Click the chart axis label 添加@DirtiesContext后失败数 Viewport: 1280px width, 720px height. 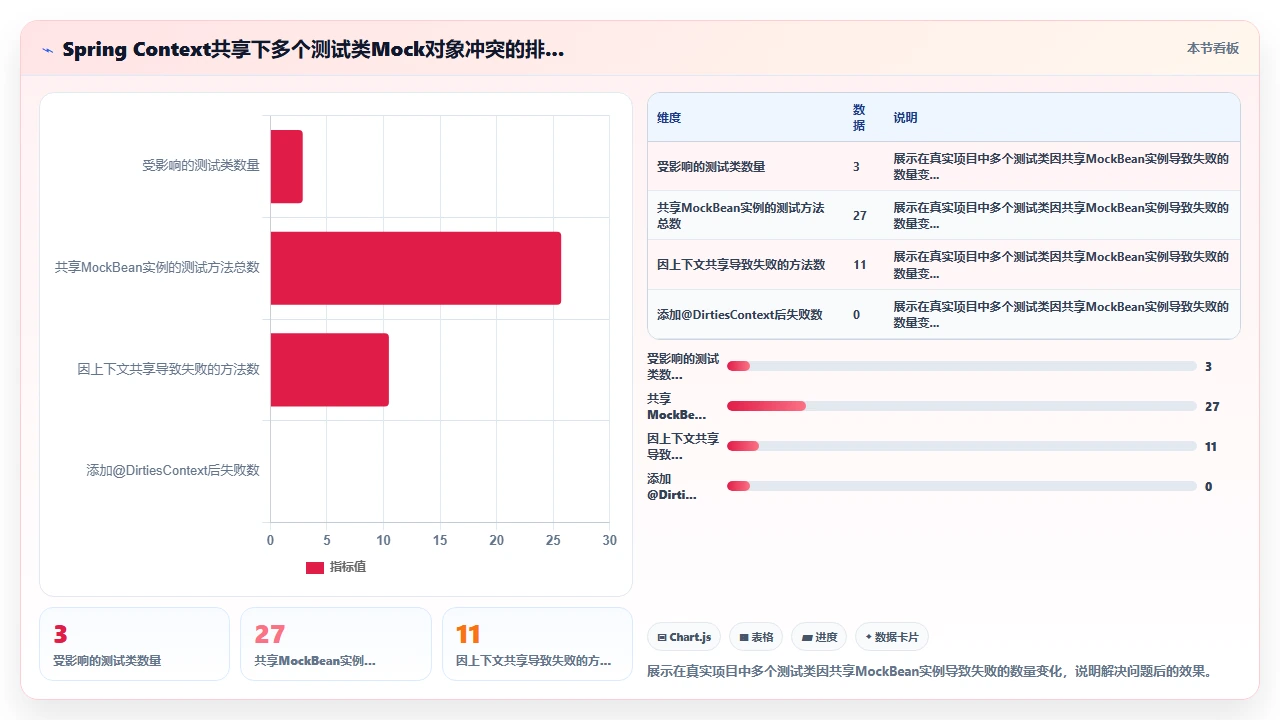click(x=173, y=470)
